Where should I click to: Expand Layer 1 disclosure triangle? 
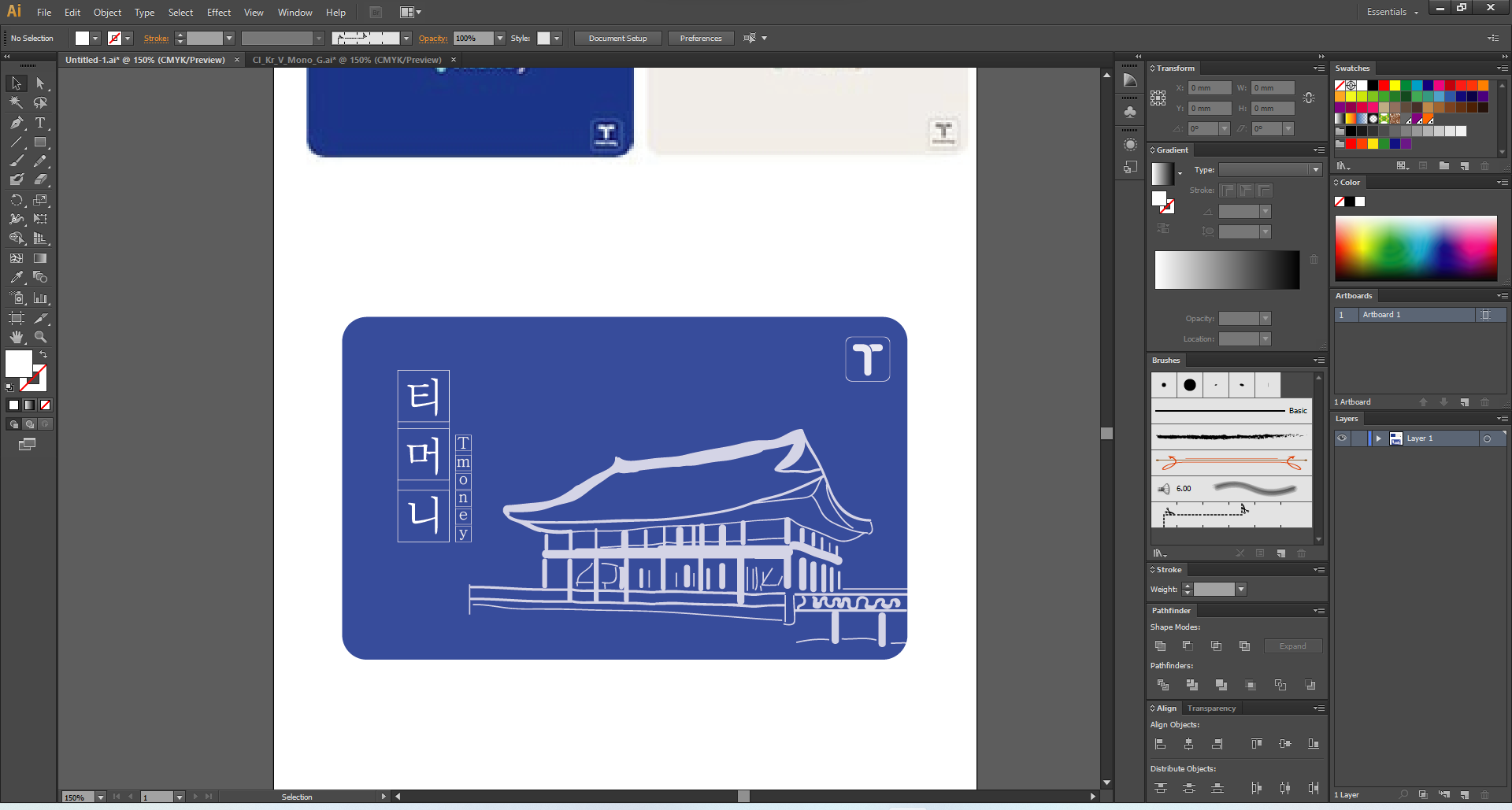coord(1378,438)
